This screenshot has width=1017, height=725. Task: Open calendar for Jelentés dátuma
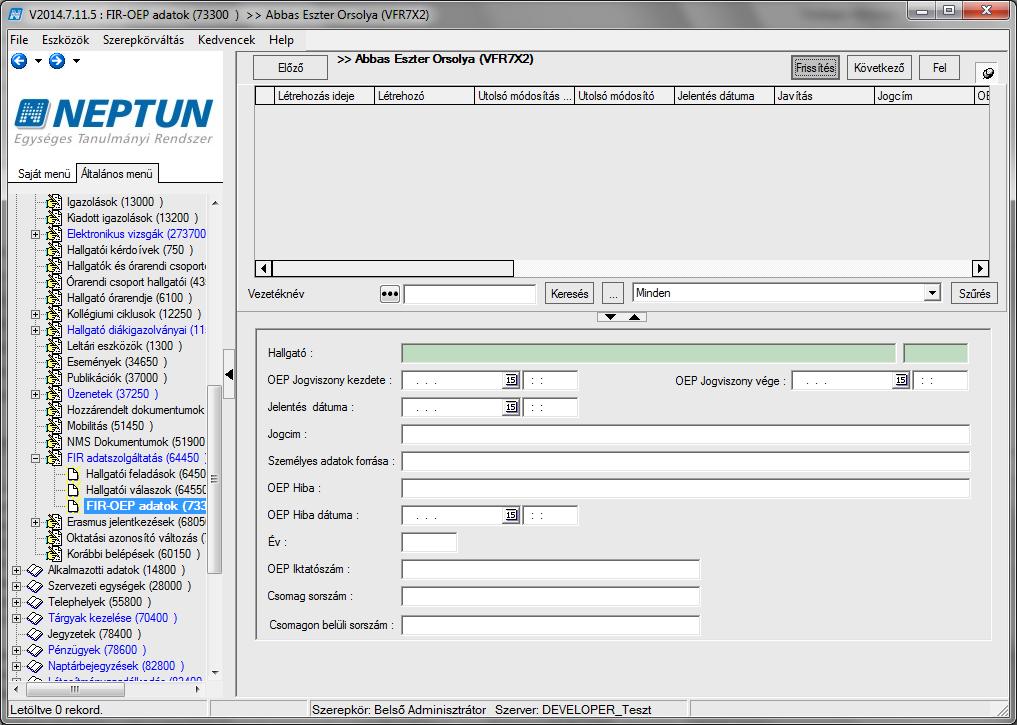point(511,407)
